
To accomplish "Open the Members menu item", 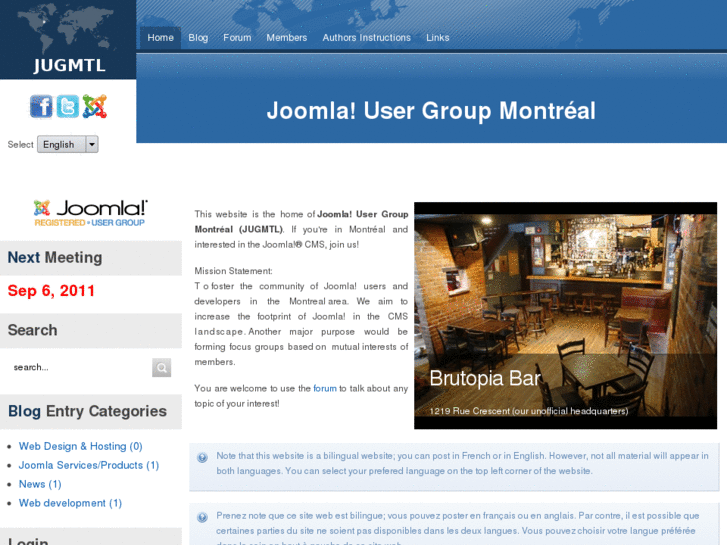I will click(287, 38).
